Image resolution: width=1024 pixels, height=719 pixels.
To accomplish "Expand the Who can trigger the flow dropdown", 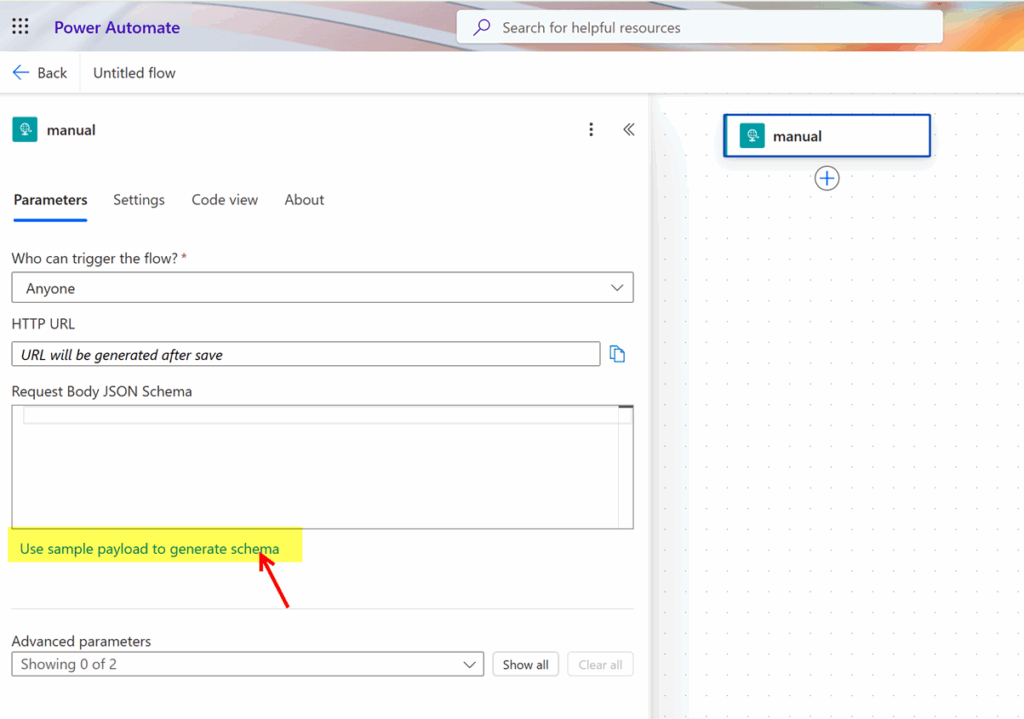I will [322, 288].
